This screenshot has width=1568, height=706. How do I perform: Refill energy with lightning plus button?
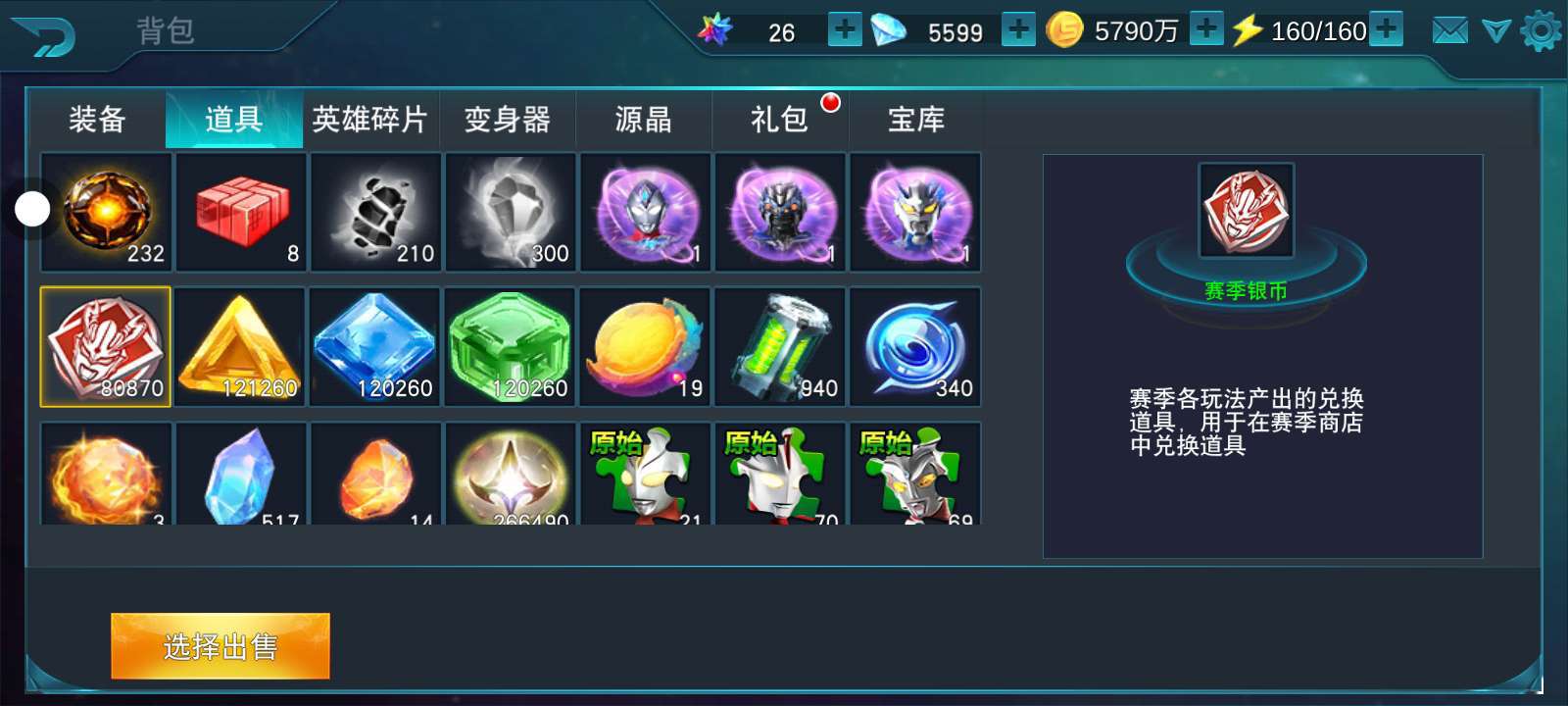click(x=1386, y=28)
